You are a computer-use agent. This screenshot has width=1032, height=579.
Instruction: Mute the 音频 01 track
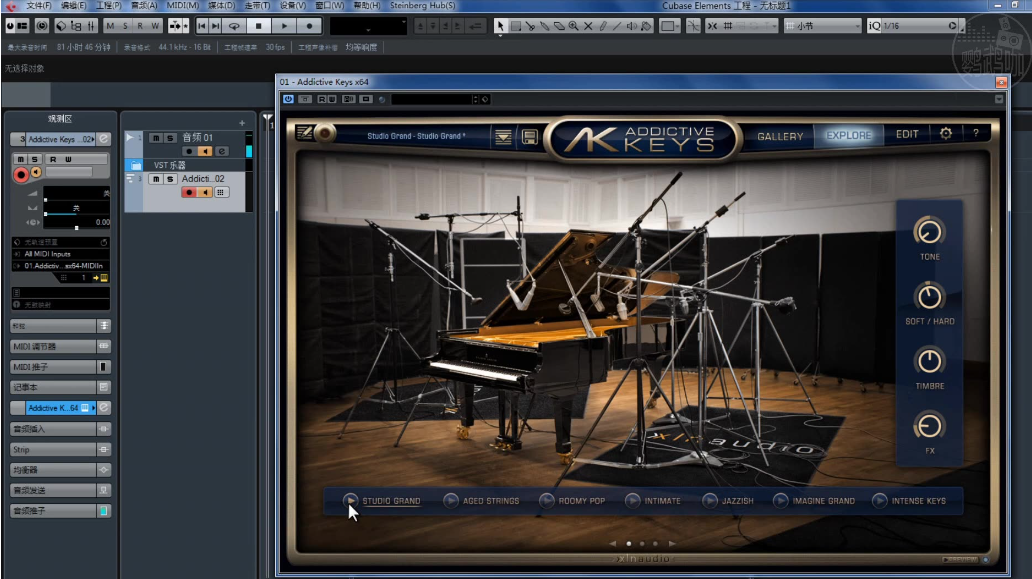click(x=156, y=138)
